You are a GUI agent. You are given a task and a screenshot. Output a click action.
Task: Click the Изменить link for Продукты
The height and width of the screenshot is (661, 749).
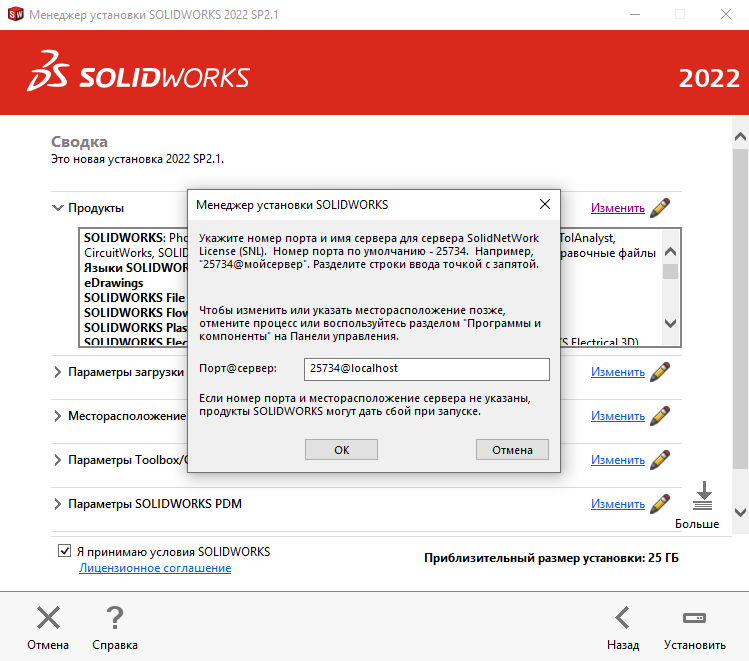[x=618, y=208]
